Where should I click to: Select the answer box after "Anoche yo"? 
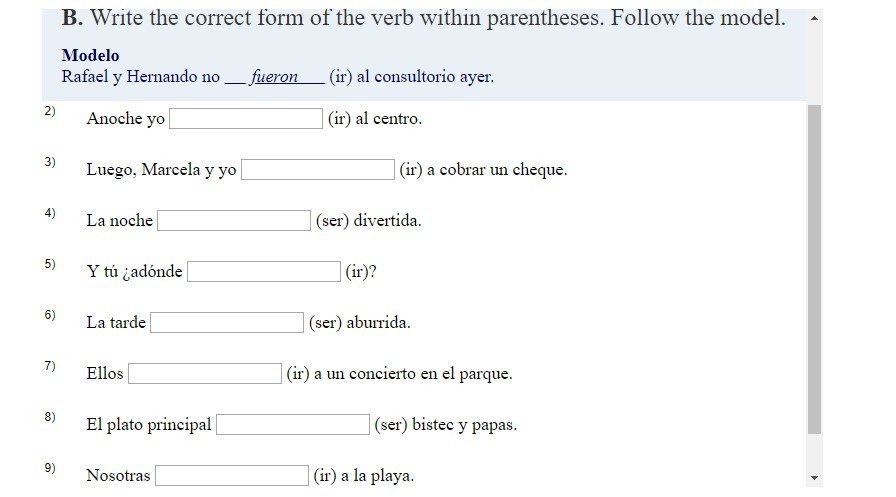246,119
